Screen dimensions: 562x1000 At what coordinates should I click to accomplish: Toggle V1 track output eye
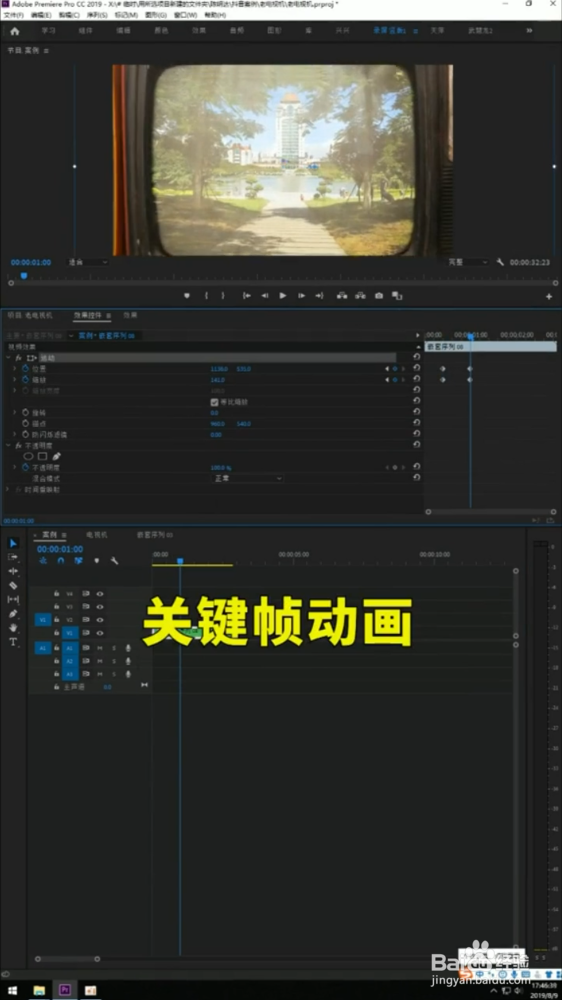point(100,633)
